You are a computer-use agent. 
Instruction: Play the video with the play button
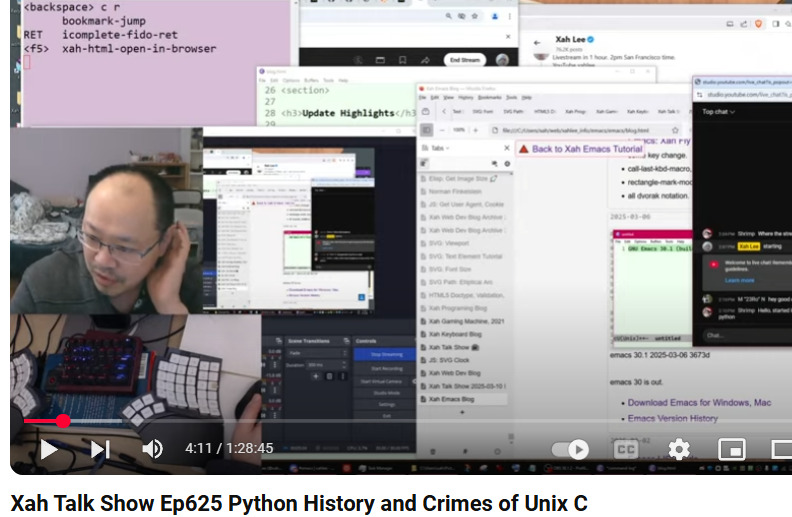point(49,449)
